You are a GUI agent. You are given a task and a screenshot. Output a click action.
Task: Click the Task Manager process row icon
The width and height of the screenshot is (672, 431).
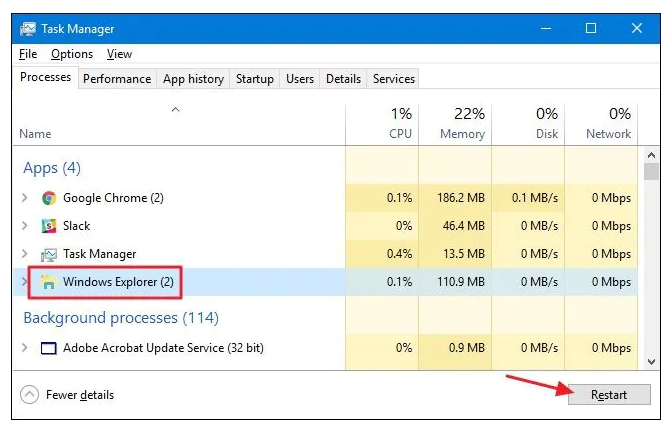(x=49, y=254)
